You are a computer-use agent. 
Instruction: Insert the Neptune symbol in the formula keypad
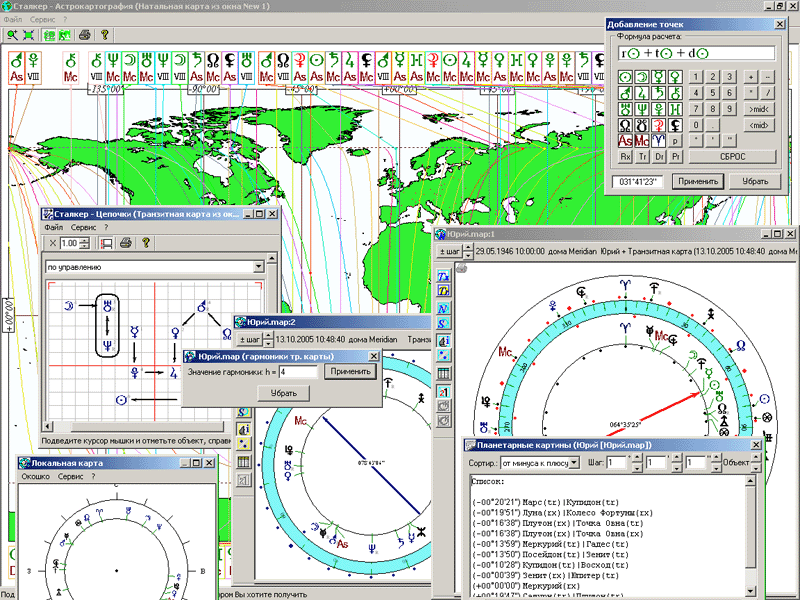(x=642, y=109)
